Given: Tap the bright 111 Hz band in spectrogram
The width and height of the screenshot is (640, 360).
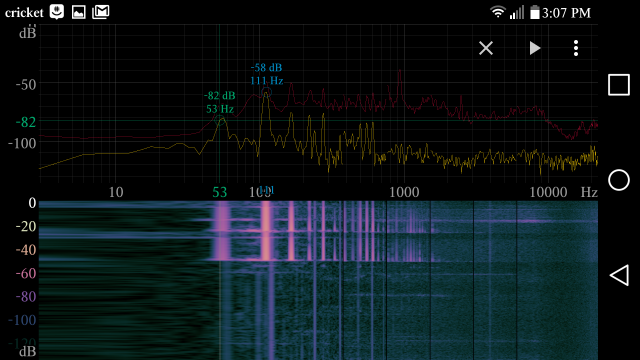Looking at the screenshot, I should point(266,231).
